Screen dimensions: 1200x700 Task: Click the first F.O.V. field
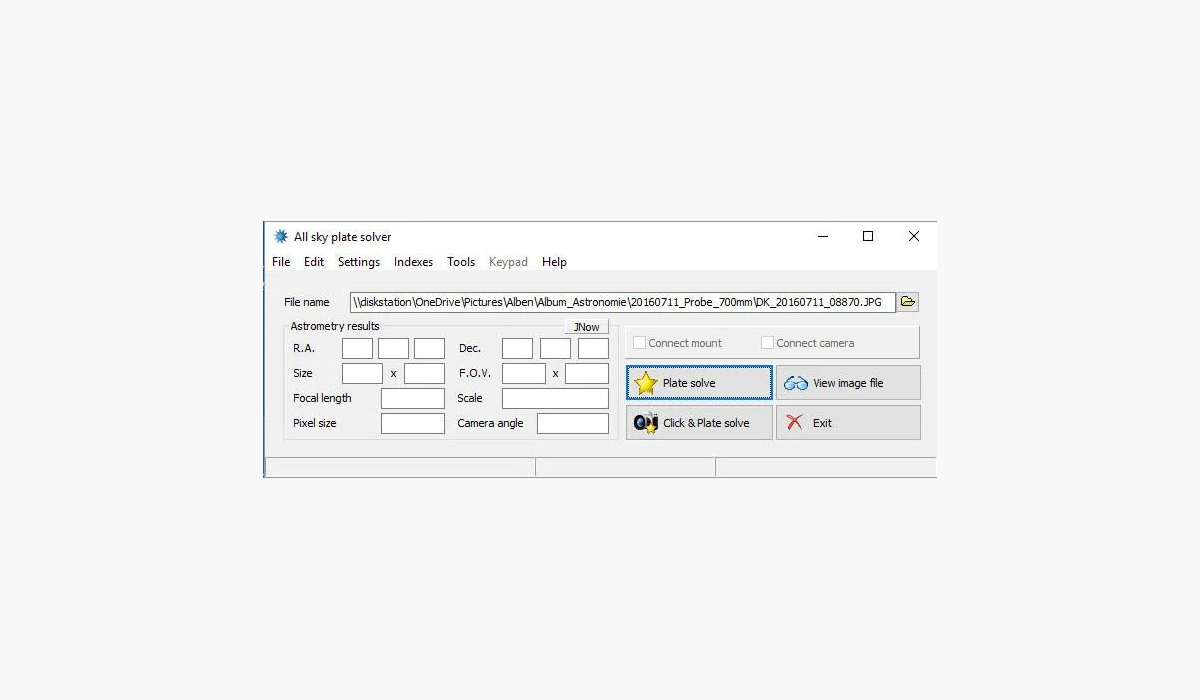click(524, 373)
